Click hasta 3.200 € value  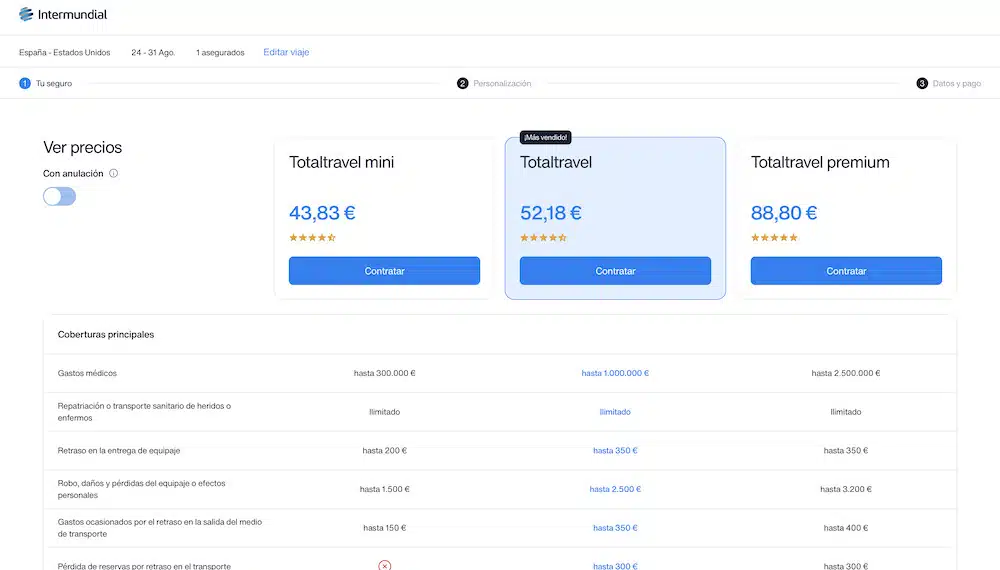[846, 489]
